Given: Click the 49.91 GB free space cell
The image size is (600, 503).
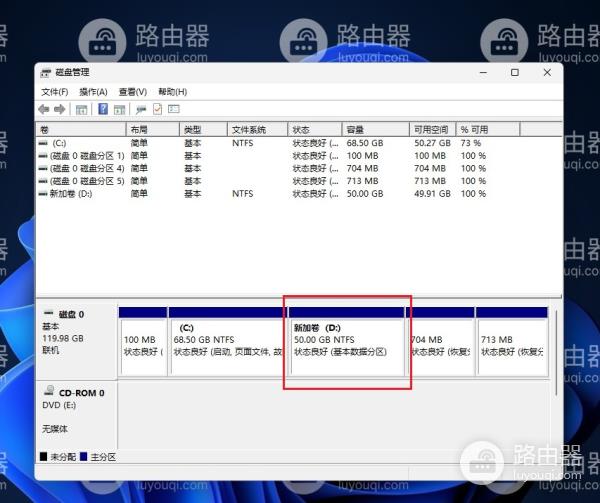Looking at the screenshot, I should point(432,194).
